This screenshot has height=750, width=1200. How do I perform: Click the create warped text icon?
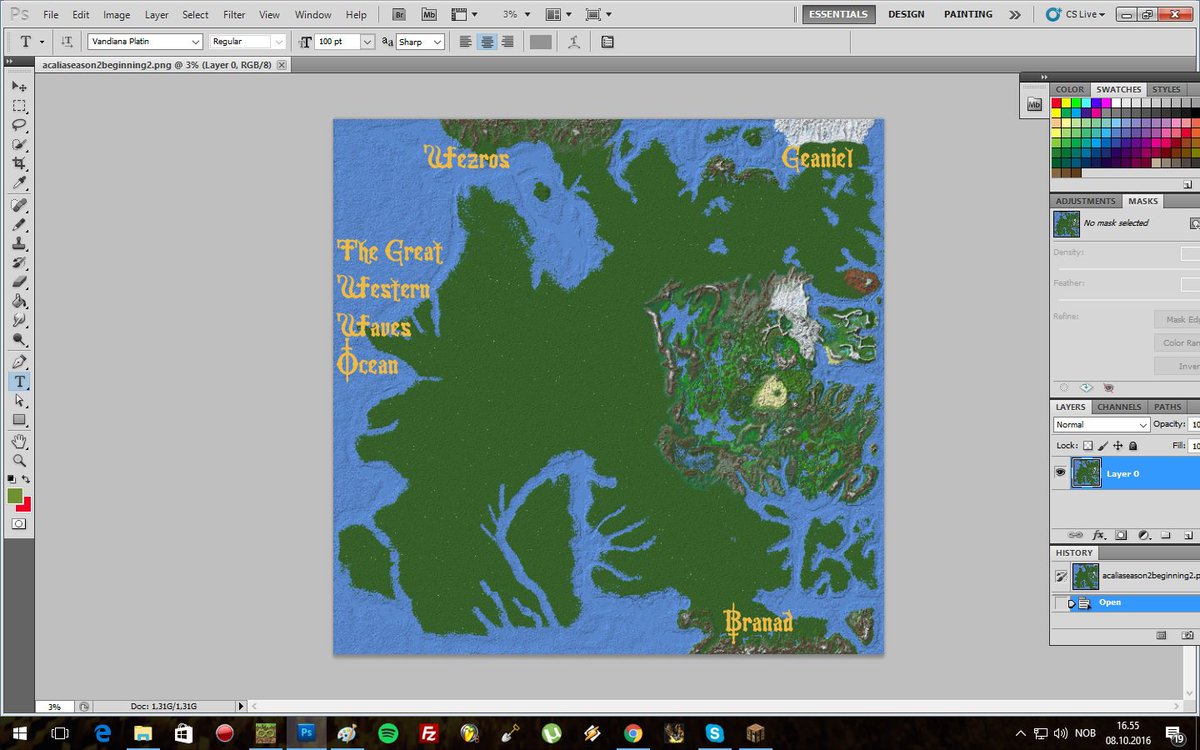[574, 42]
